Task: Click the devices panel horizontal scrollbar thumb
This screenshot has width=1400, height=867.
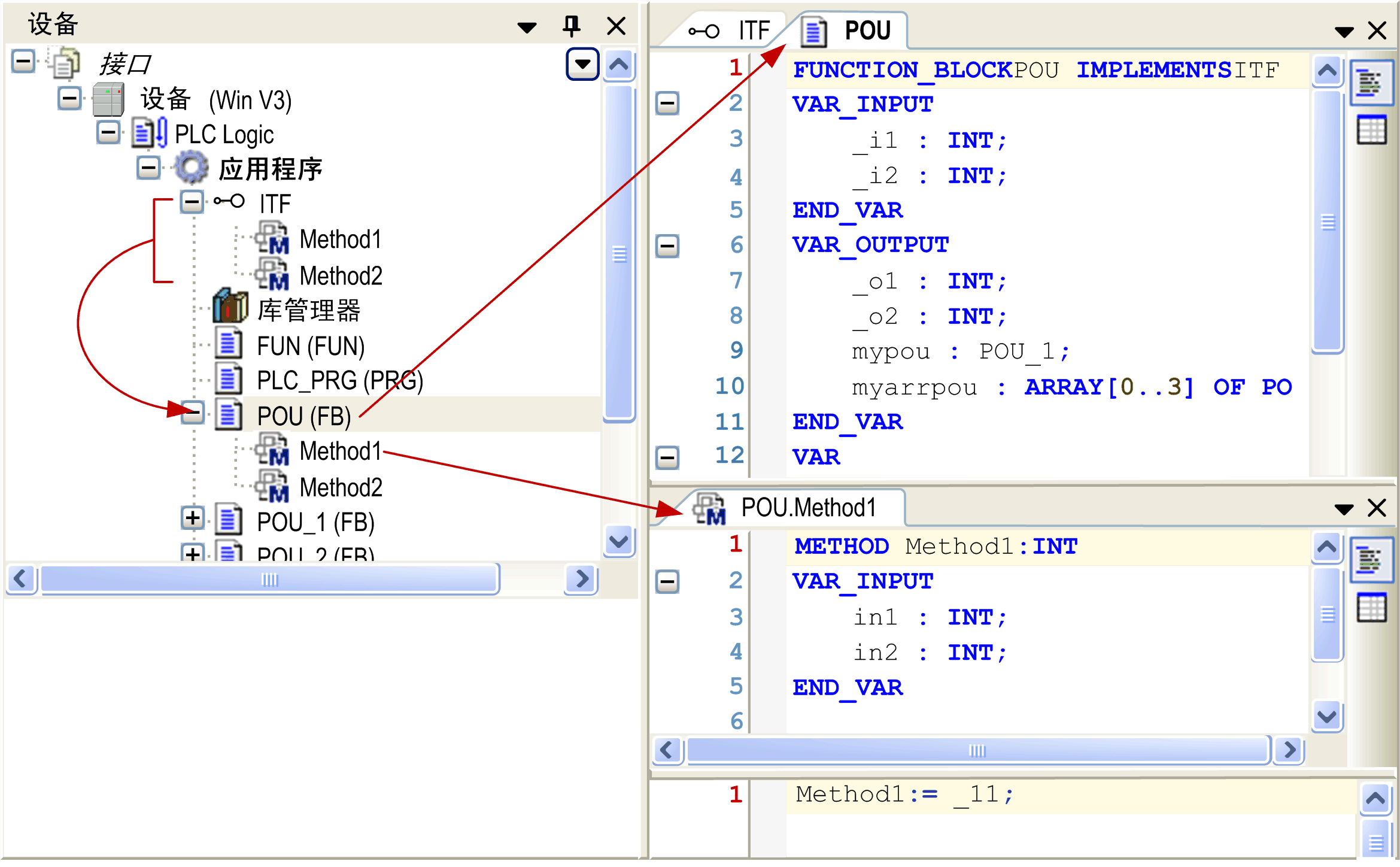Action: (x=269, y=580)
